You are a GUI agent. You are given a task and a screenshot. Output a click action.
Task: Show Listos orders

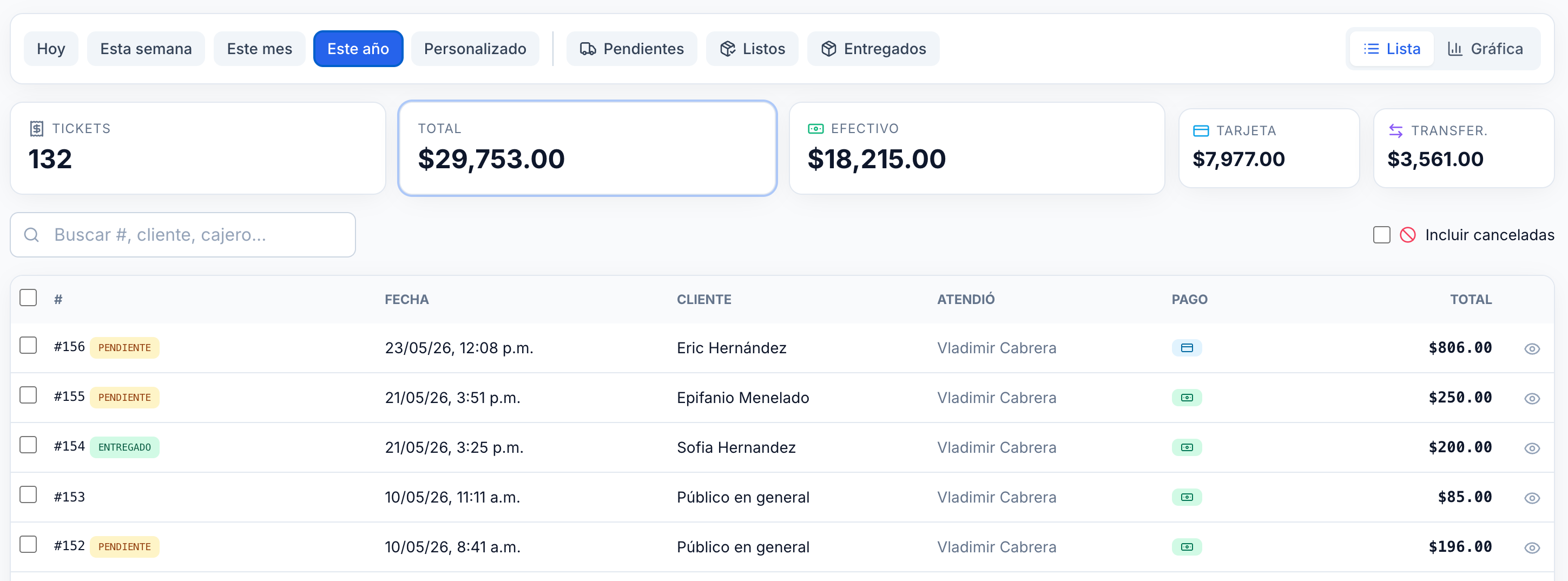click(x=752, y=49)
